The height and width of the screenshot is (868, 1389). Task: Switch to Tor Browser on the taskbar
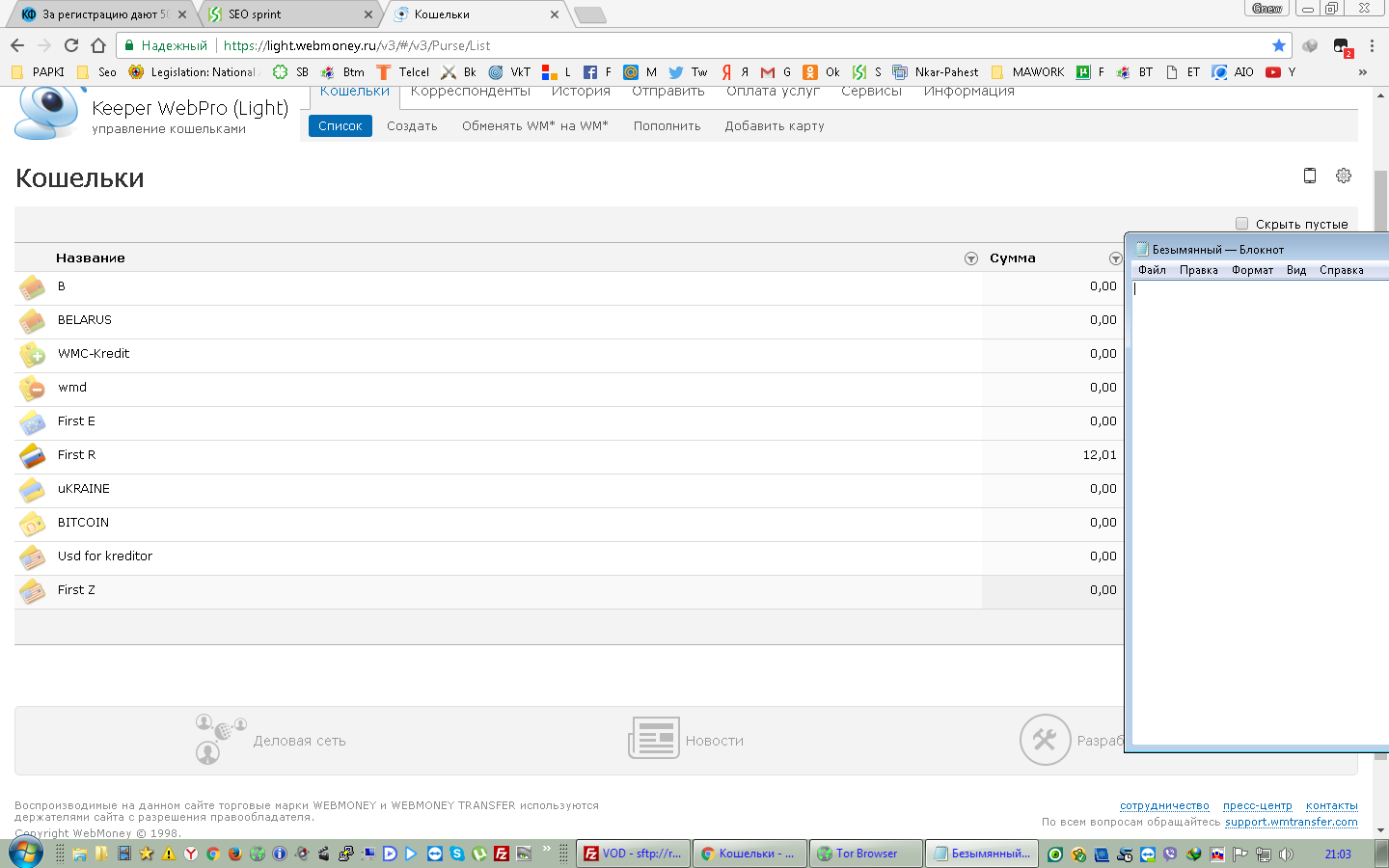click(865, 854)
